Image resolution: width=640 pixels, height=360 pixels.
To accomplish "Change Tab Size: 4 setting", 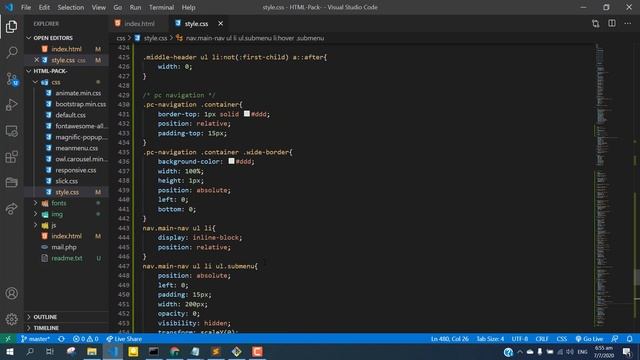I will pos(490,339).
